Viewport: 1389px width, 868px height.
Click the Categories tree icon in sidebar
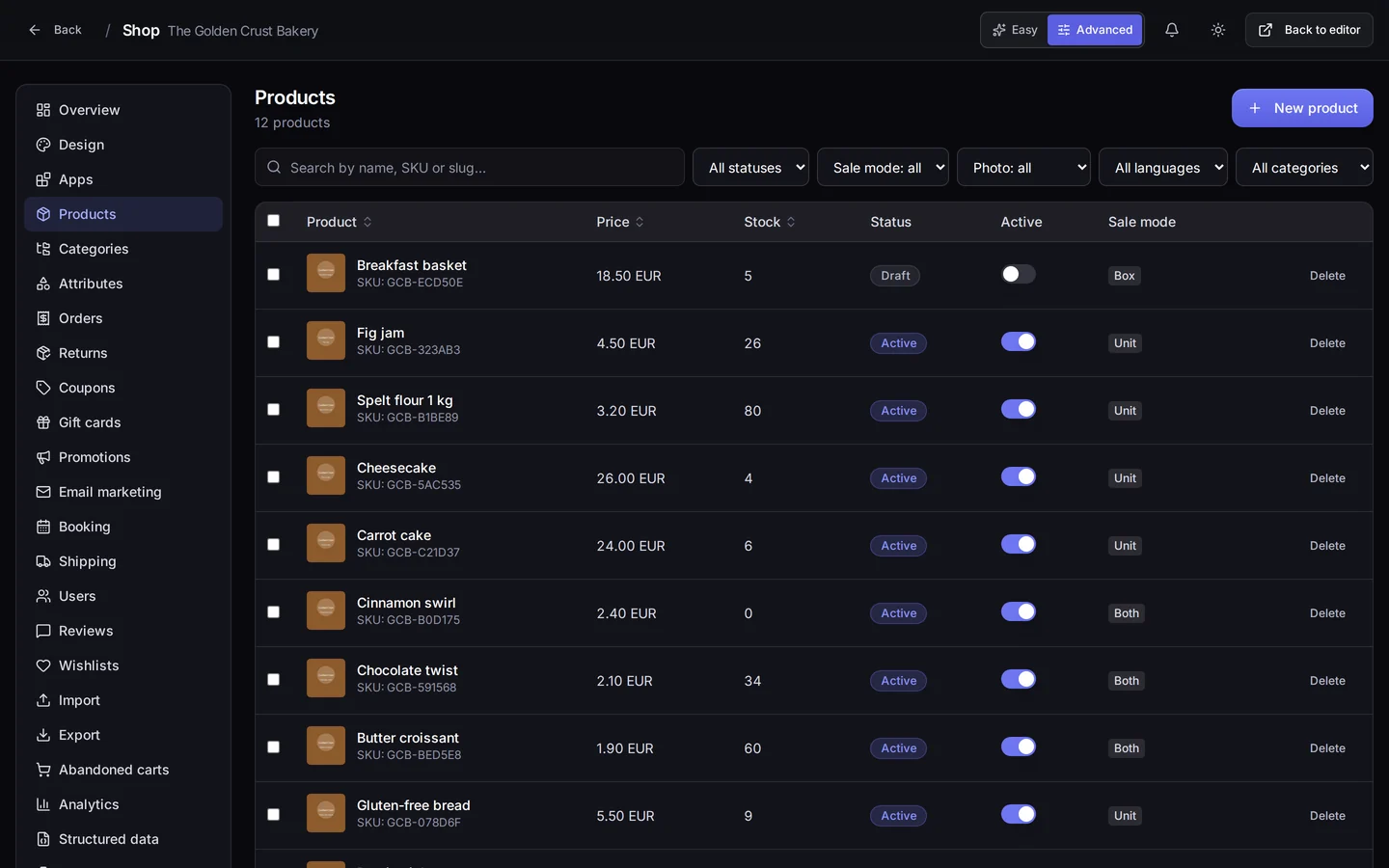coord(43,249)
